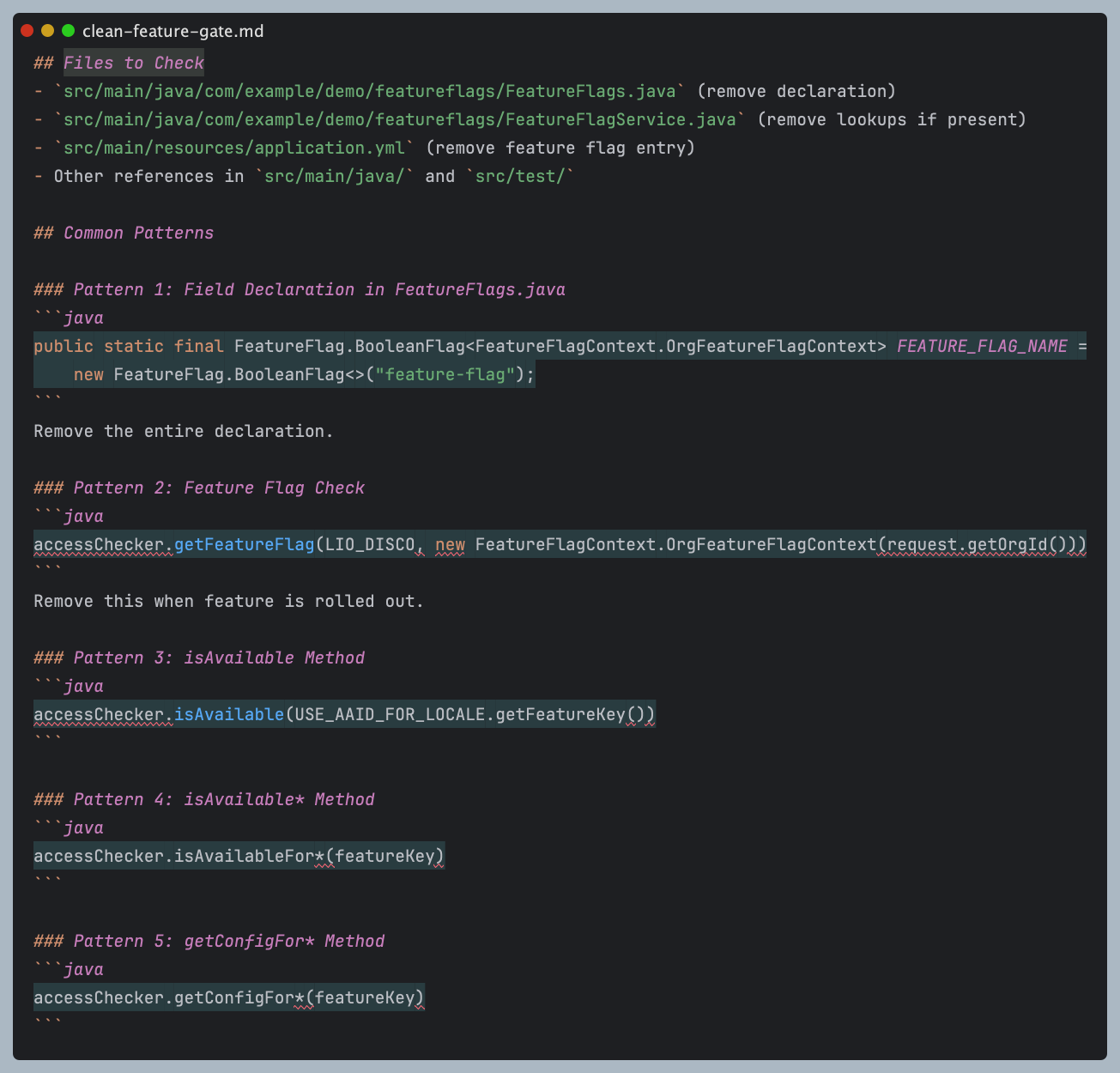Click the "feature-flag" string literal
1120x1073 pixels.
click(x=445, y=374)
